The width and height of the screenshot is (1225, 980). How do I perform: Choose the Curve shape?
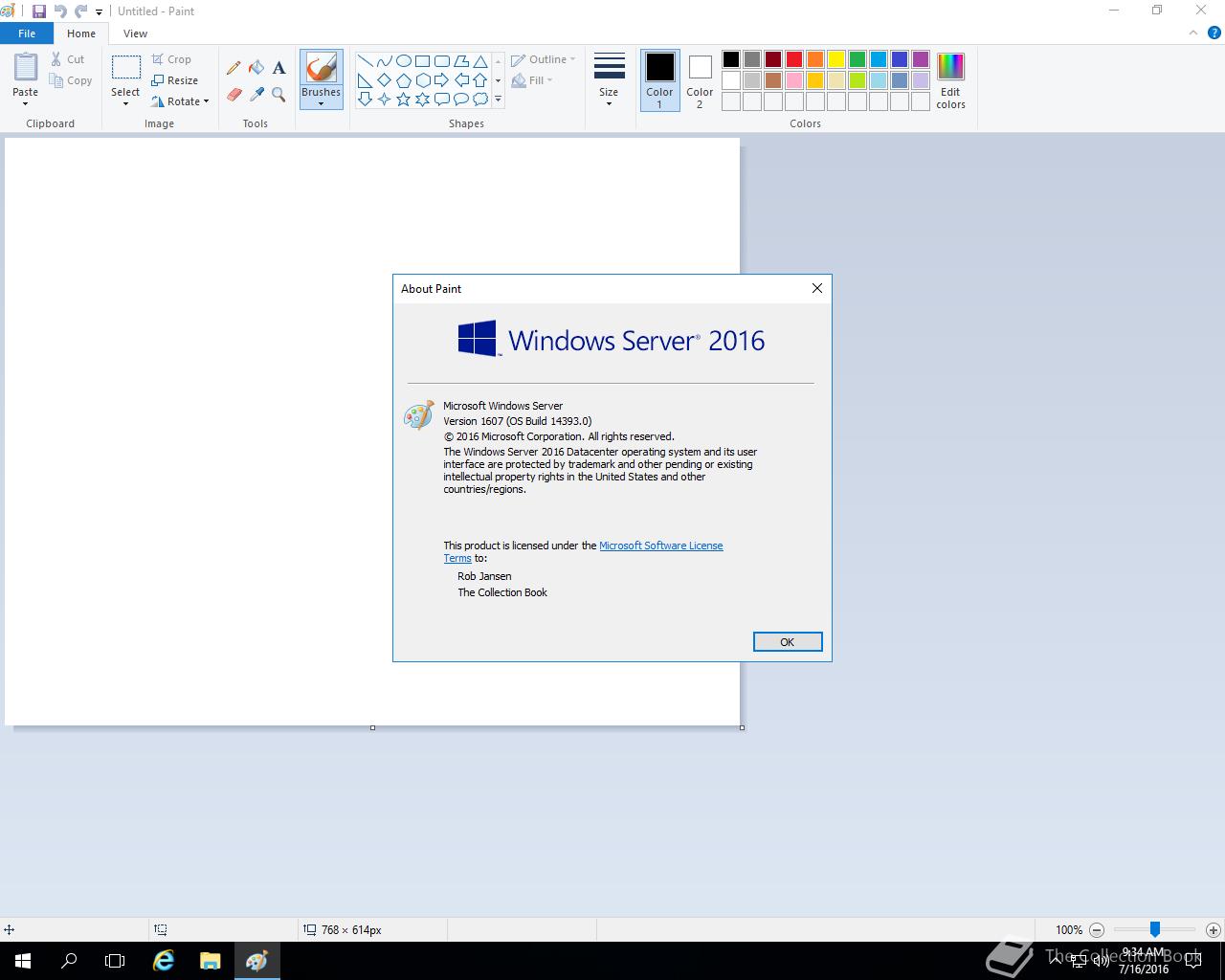pyautogui.click(x=384, y=61)
